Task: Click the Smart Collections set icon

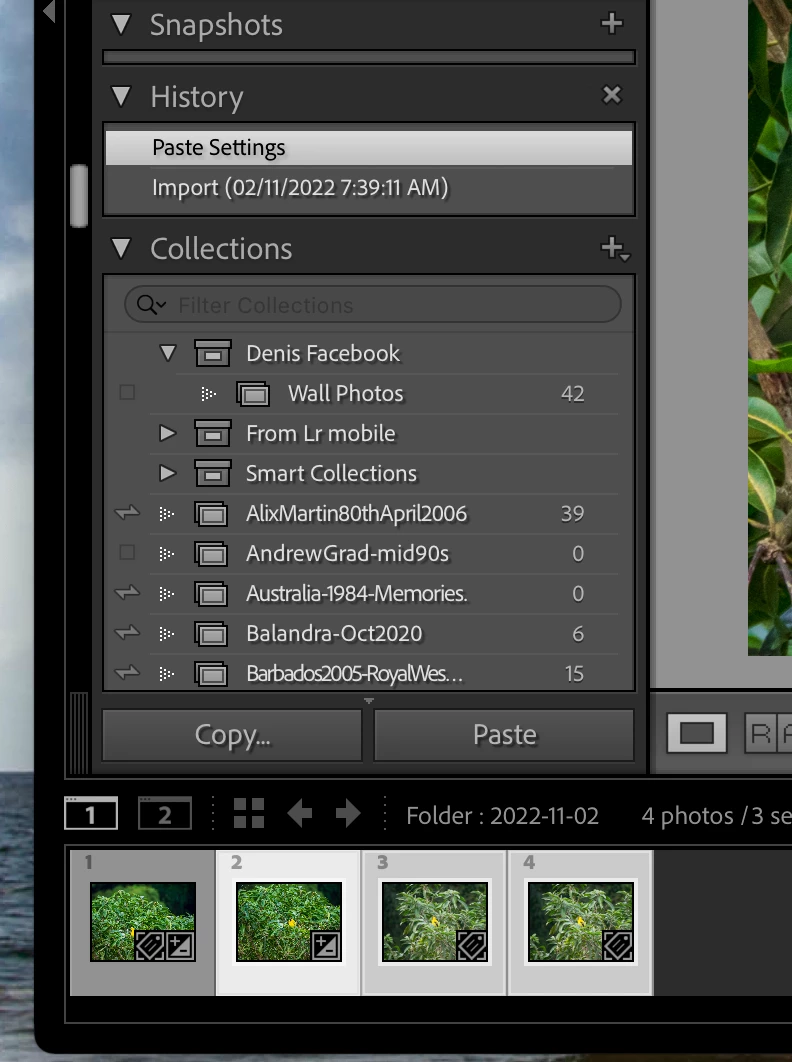Action: point(213,473)
